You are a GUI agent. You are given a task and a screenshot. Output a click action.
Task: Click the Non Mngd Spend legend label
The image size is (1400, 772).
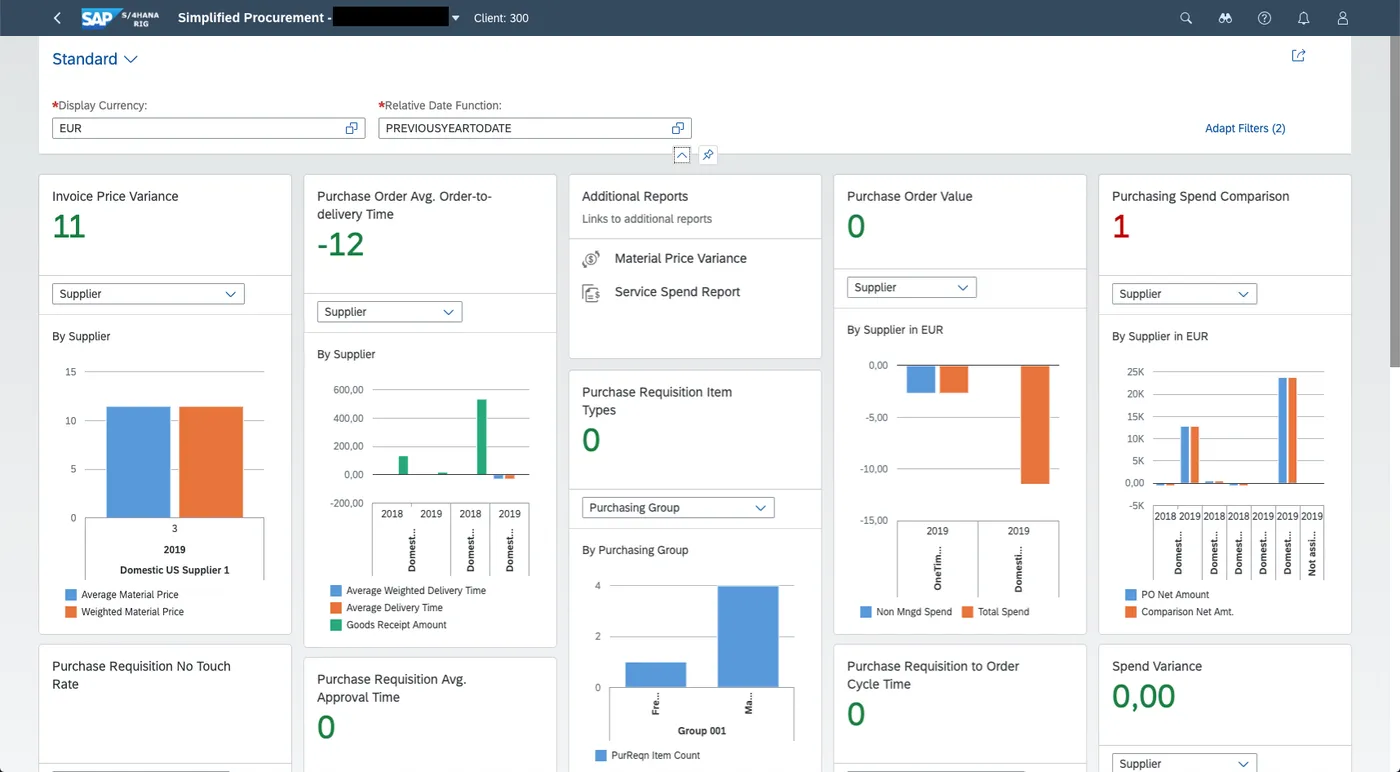pos(914,612)
